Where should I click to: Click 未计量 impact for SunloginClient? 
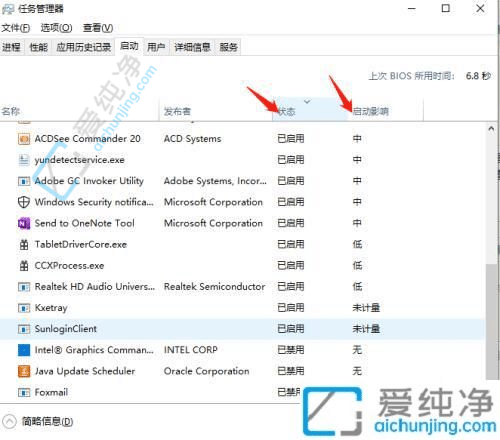coord(366,329)
